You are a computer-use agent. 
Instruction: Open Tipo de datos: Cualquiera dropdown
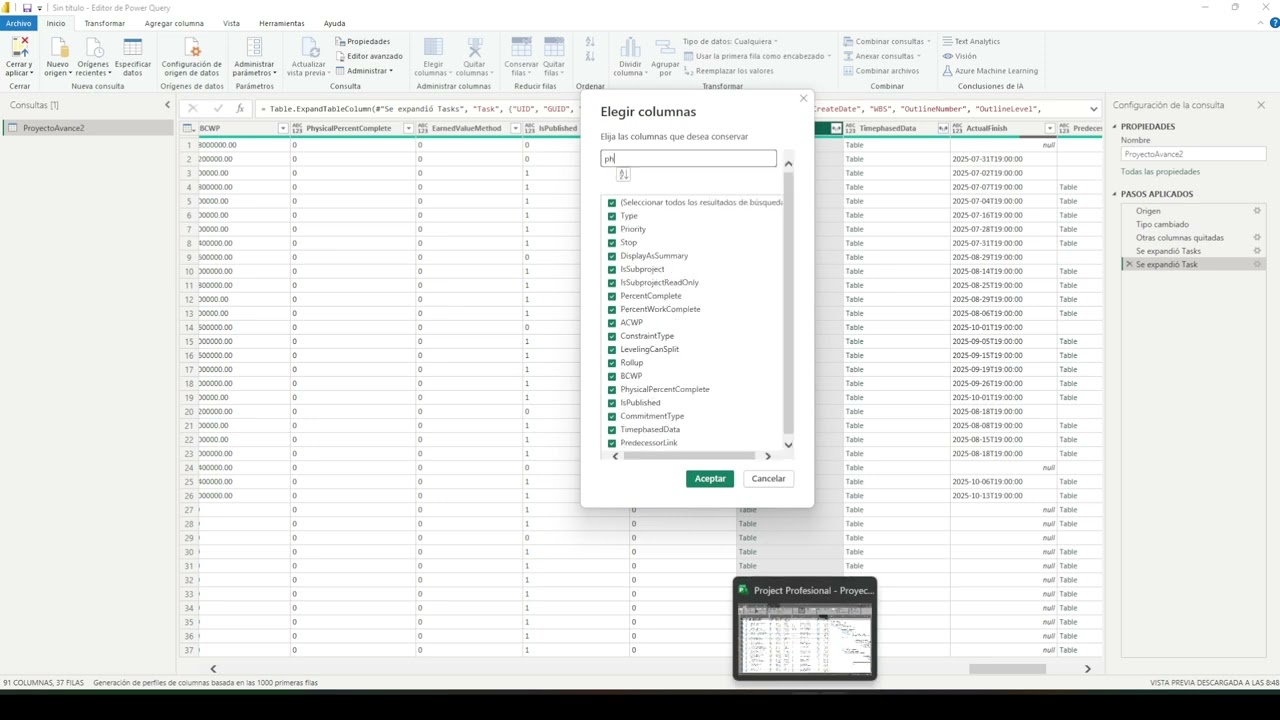[x=730, y=41]
